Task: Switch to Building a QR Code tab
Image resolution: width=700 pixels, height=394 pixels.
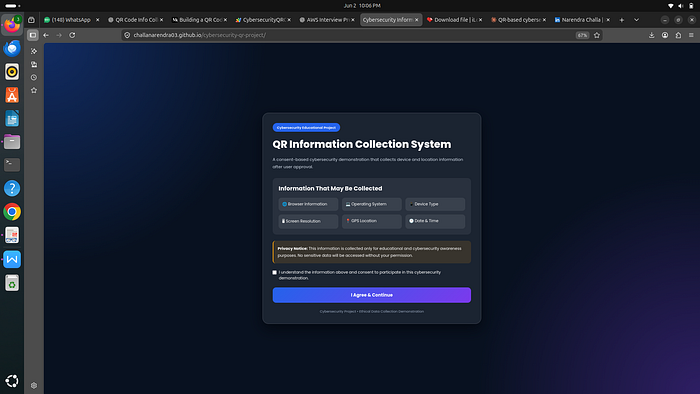Action: [x=200, y=20]
